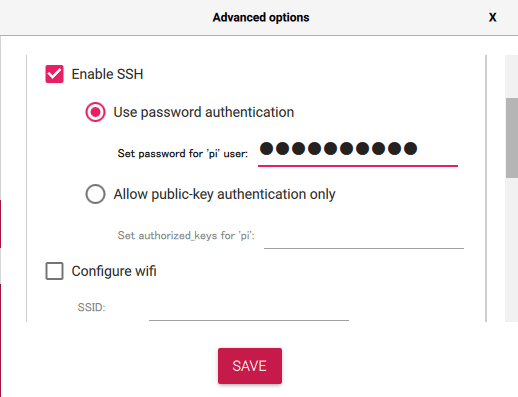Click the password field for 'pi' user
This screenshot has height=397, width=518.
pos(358,153)
